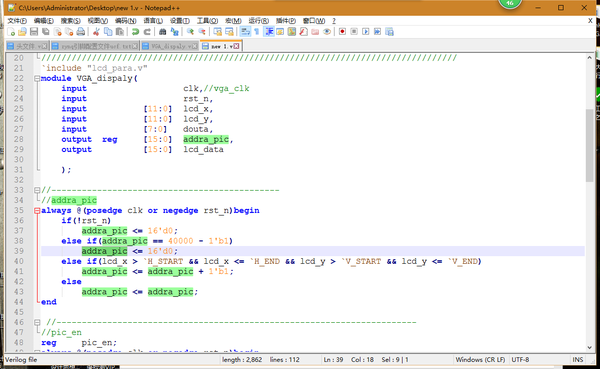This screenshot has width=600, height=369.
Task: Click the Windows (CR LF) status bar entry
Action: [481, 360]
